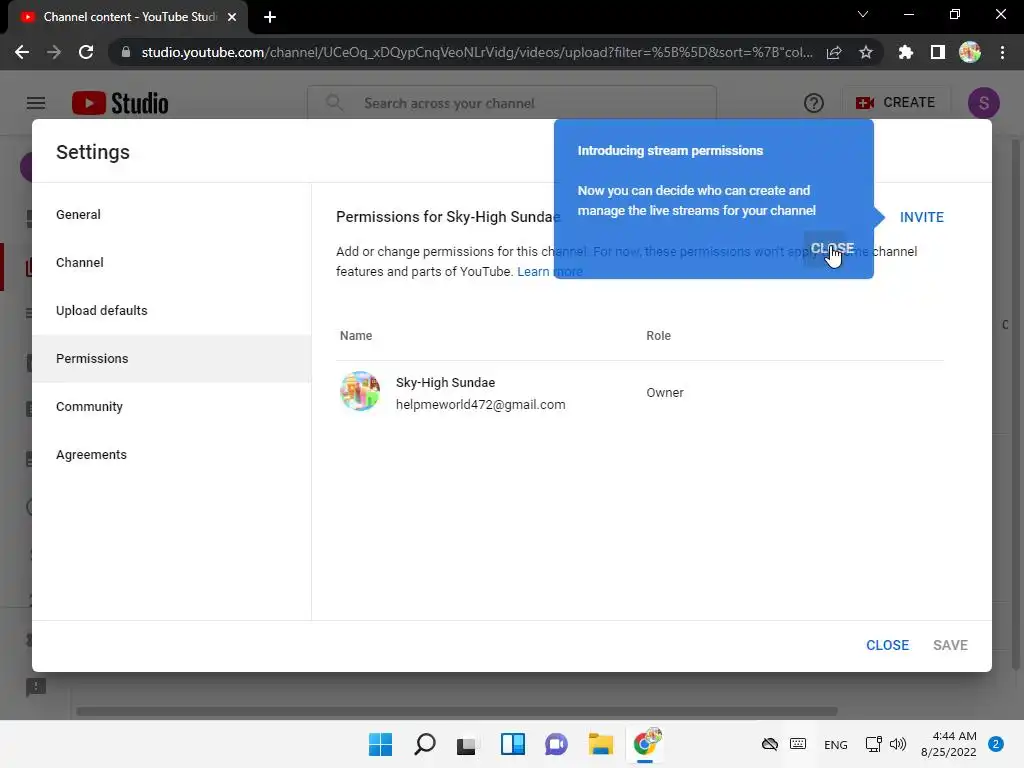Open the purple S account avatar
Image resolution: width=1024 pixels, height=768 pixels.
984,103
